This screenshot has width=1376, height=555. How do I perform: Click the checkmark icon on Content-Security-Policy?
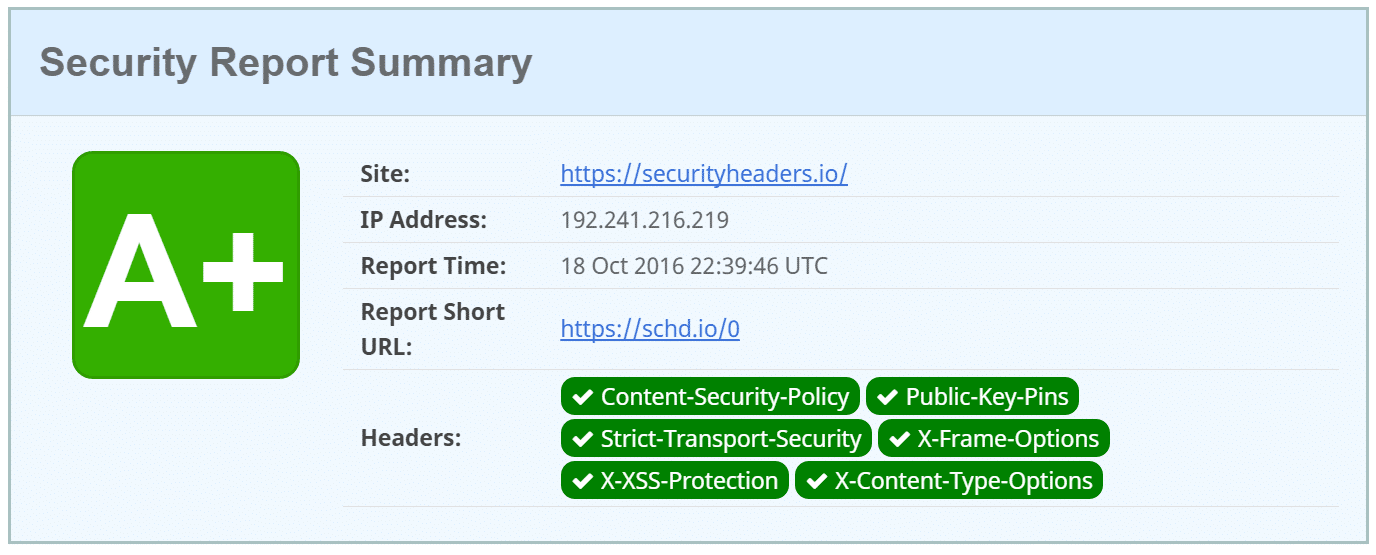582,397
